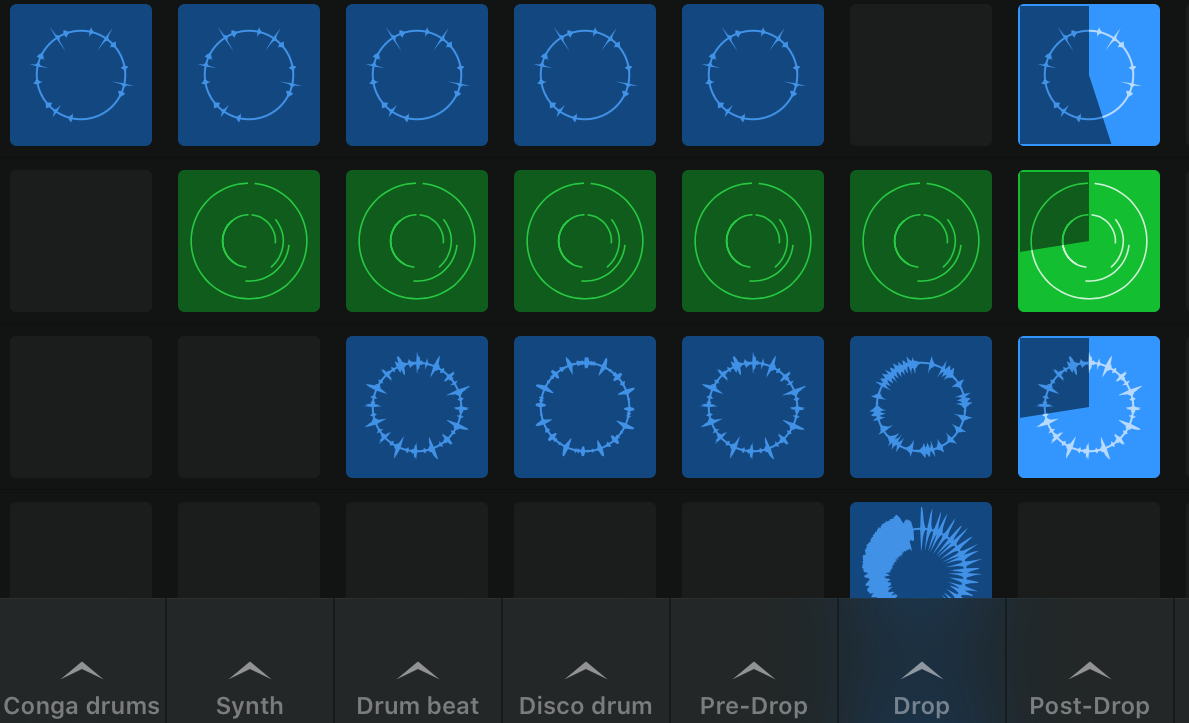Play third-row spiky blue loop in Drum beat column

[x=417, y=407]
